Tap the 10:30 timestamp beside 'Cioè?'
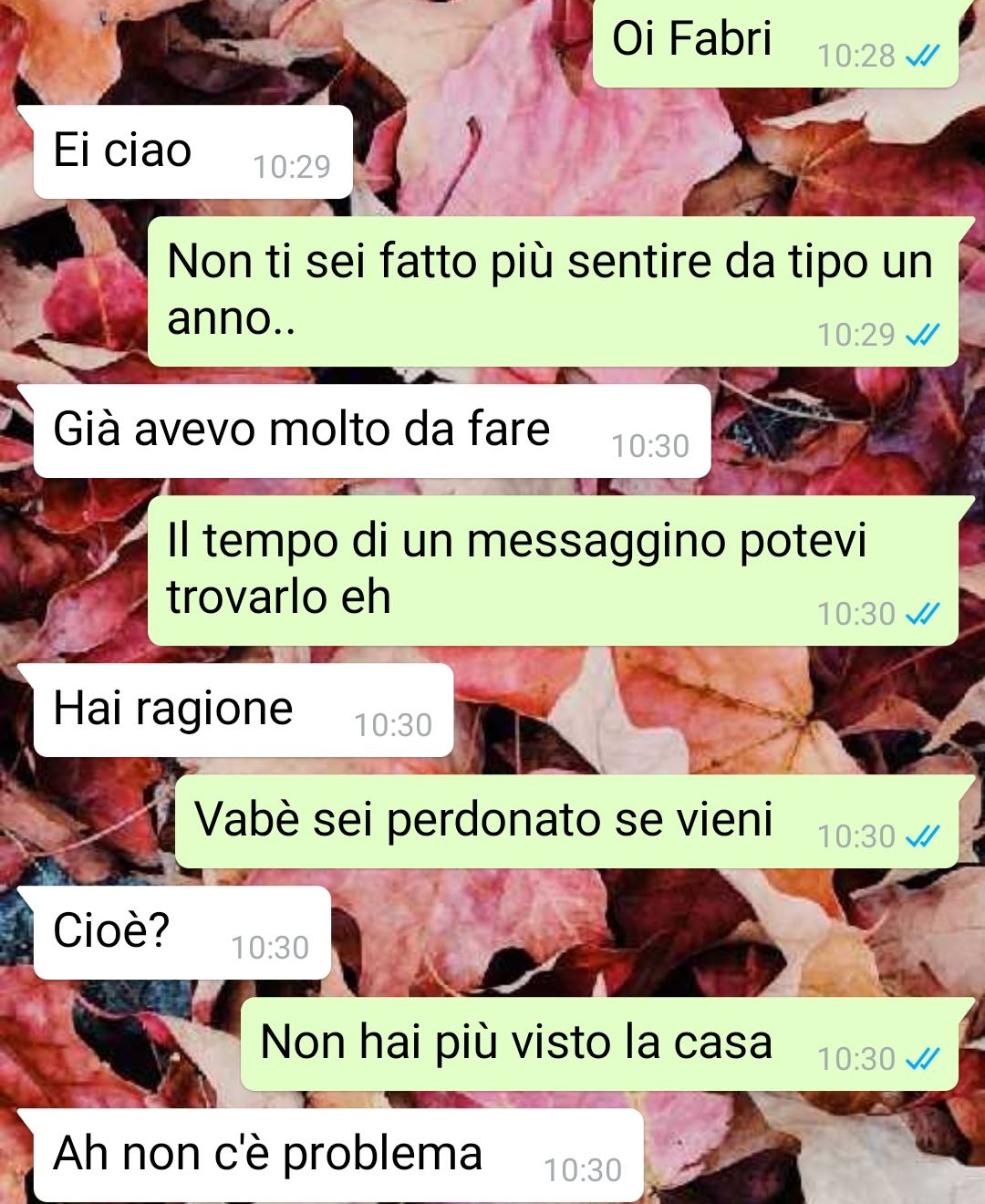985x1204 pixels. pos(270,948)
